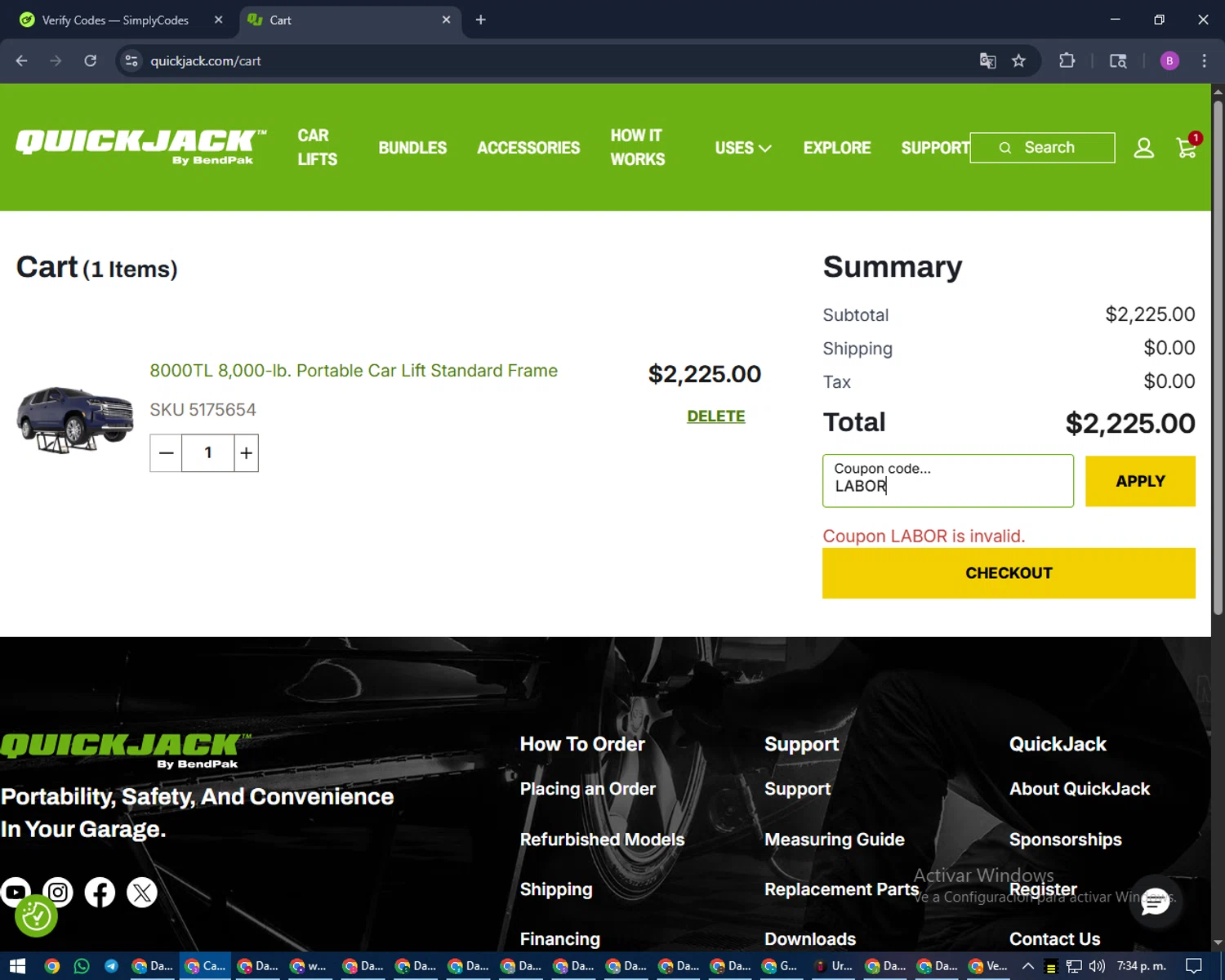Open the Chrome three-dot menu
This screenshot has height=980, width=1225.
[1204, 60]
